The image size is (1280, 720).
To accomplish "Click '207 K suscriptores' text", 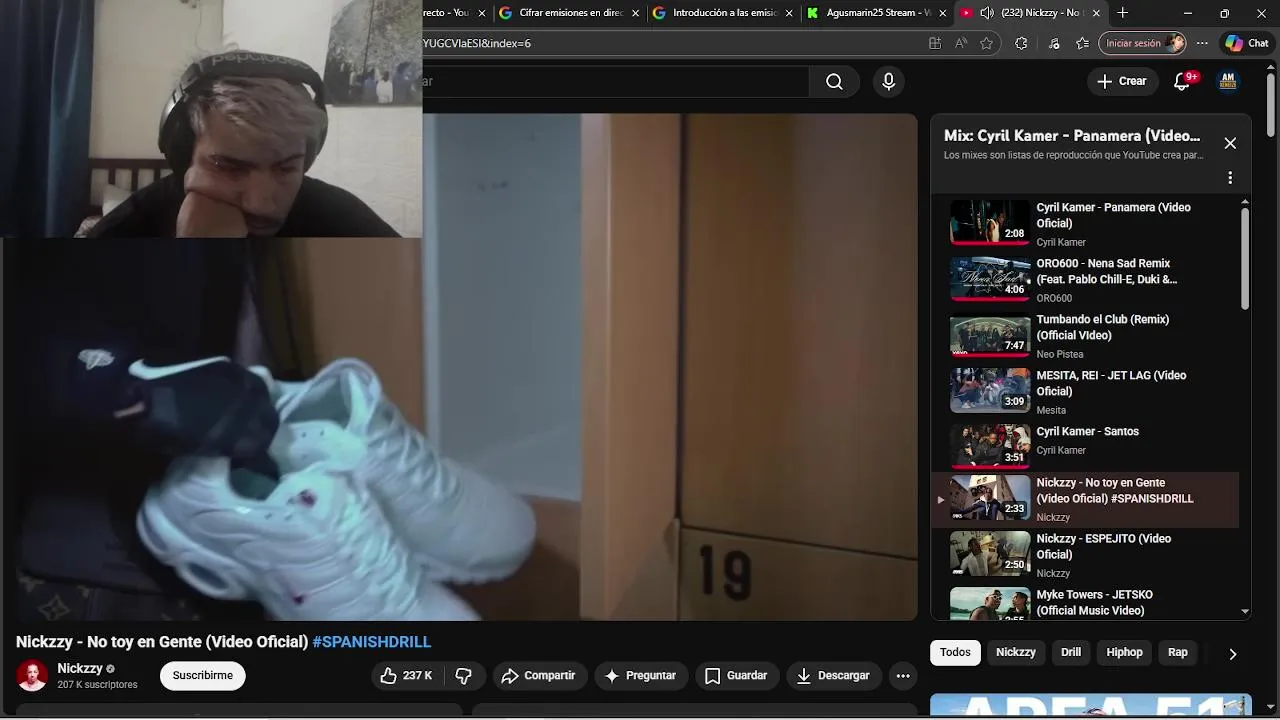I will (97, 685).
